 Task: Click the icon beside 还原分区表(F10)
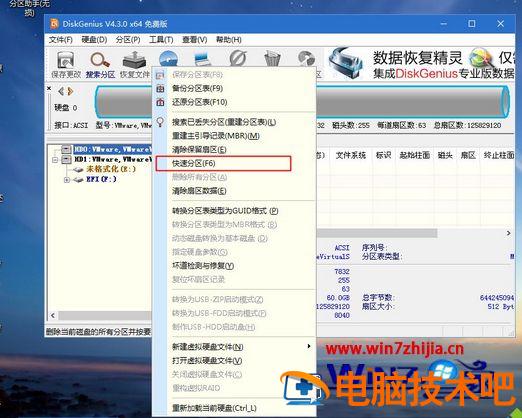click(x=160, y=102)
